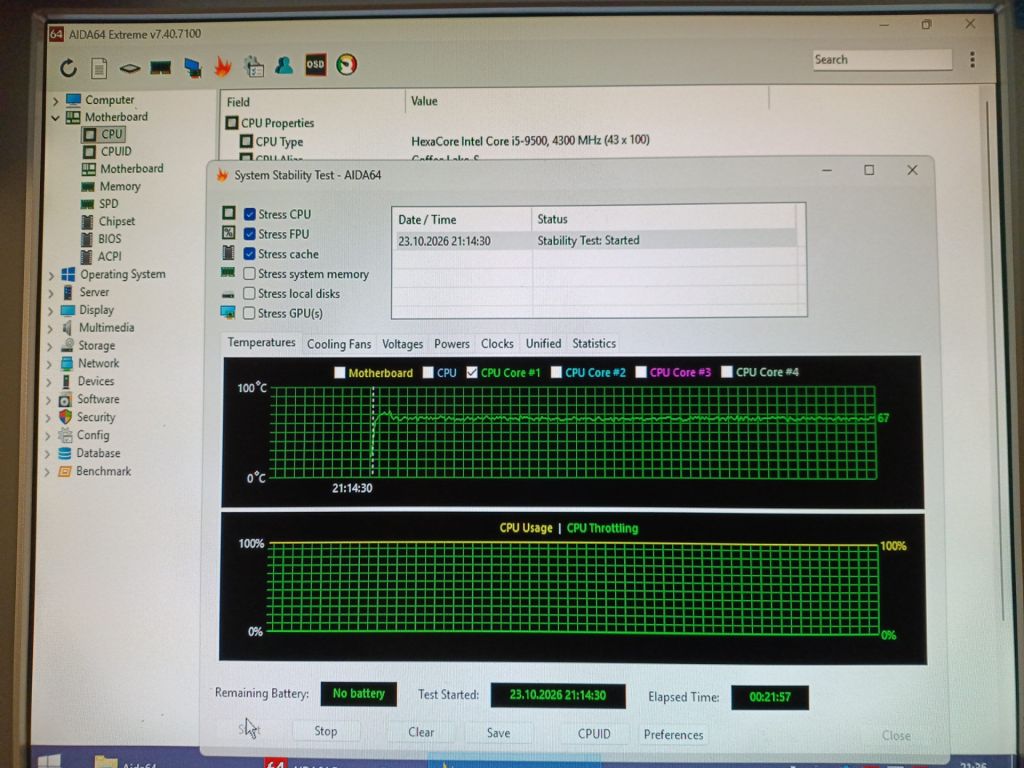Expand the Storage tree node
This screenshot has height=768, width=1024.
(49, 347)
